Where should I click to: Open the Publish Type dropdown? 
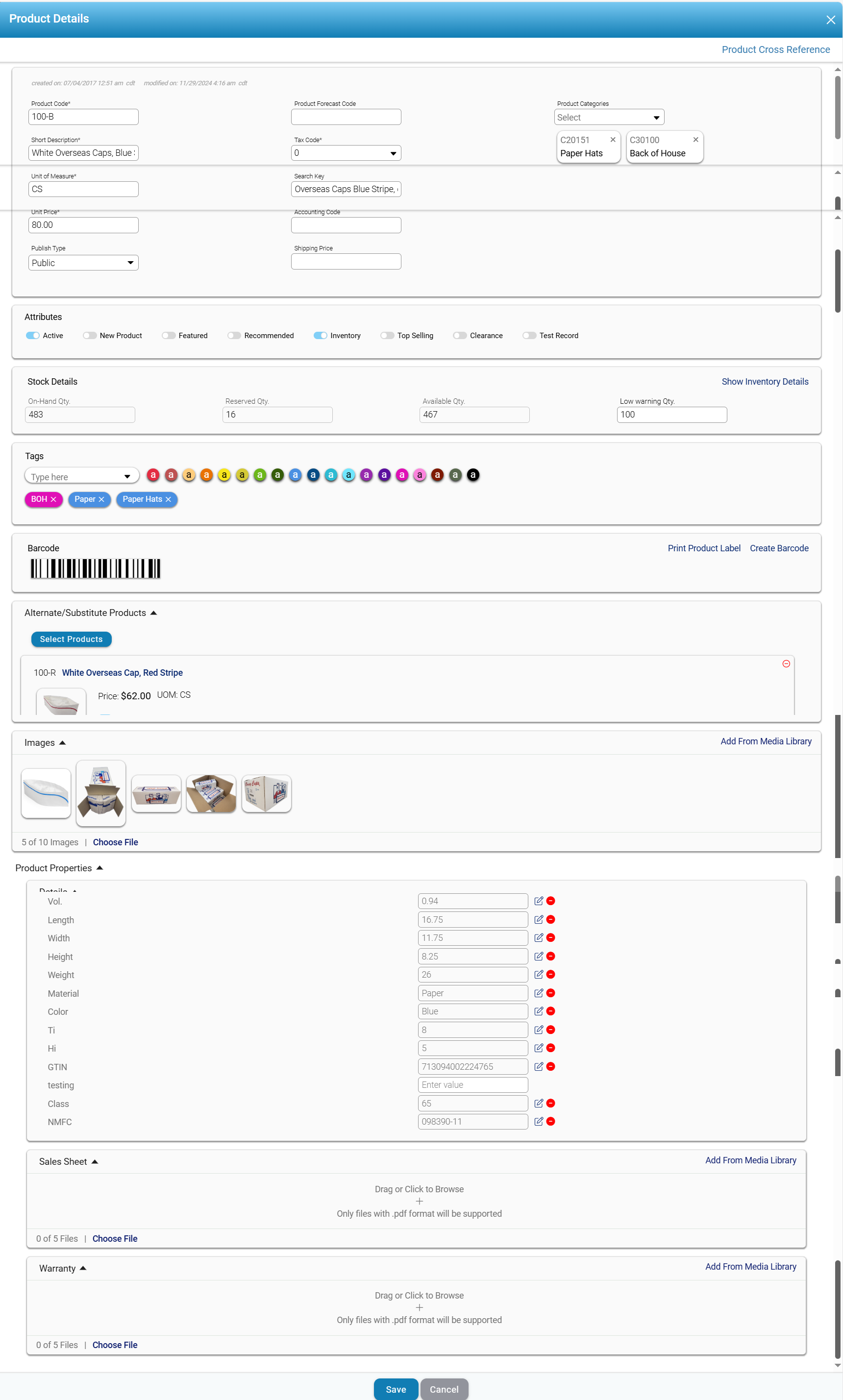tap(83, 263)
